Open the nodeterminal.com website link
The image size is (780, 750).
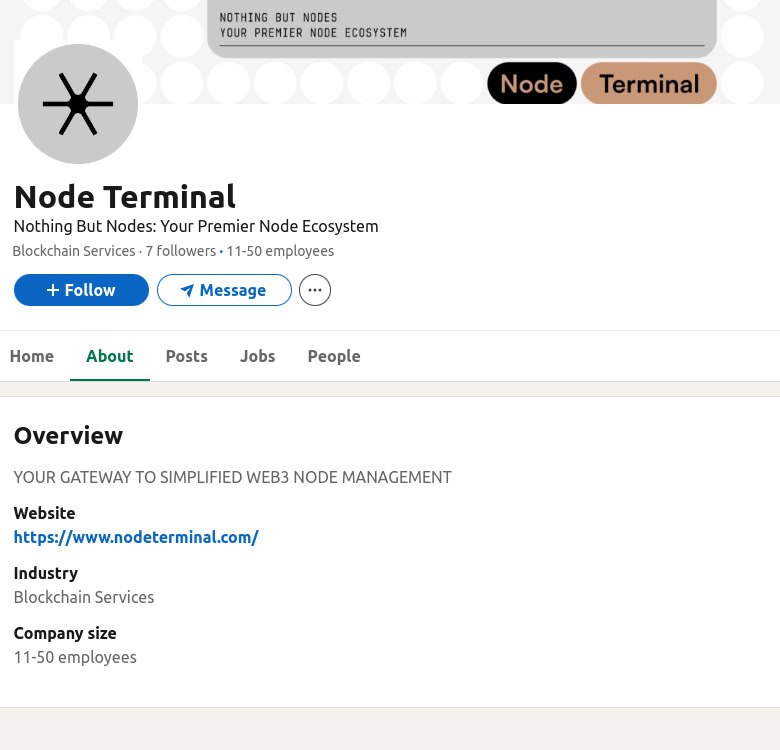[x=136, y=537]
